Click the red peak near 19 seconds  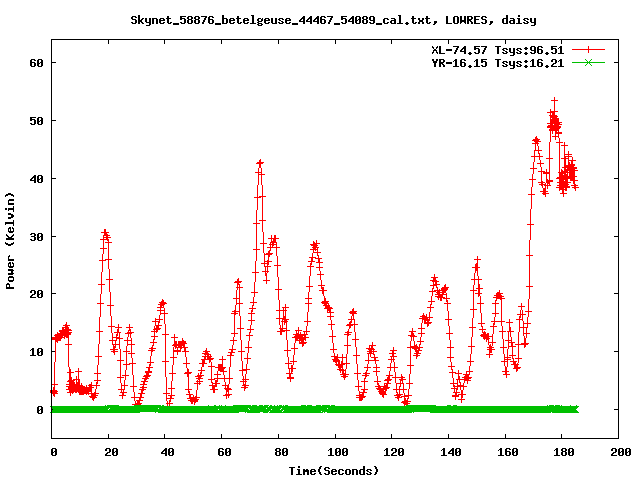pos(105,233)
